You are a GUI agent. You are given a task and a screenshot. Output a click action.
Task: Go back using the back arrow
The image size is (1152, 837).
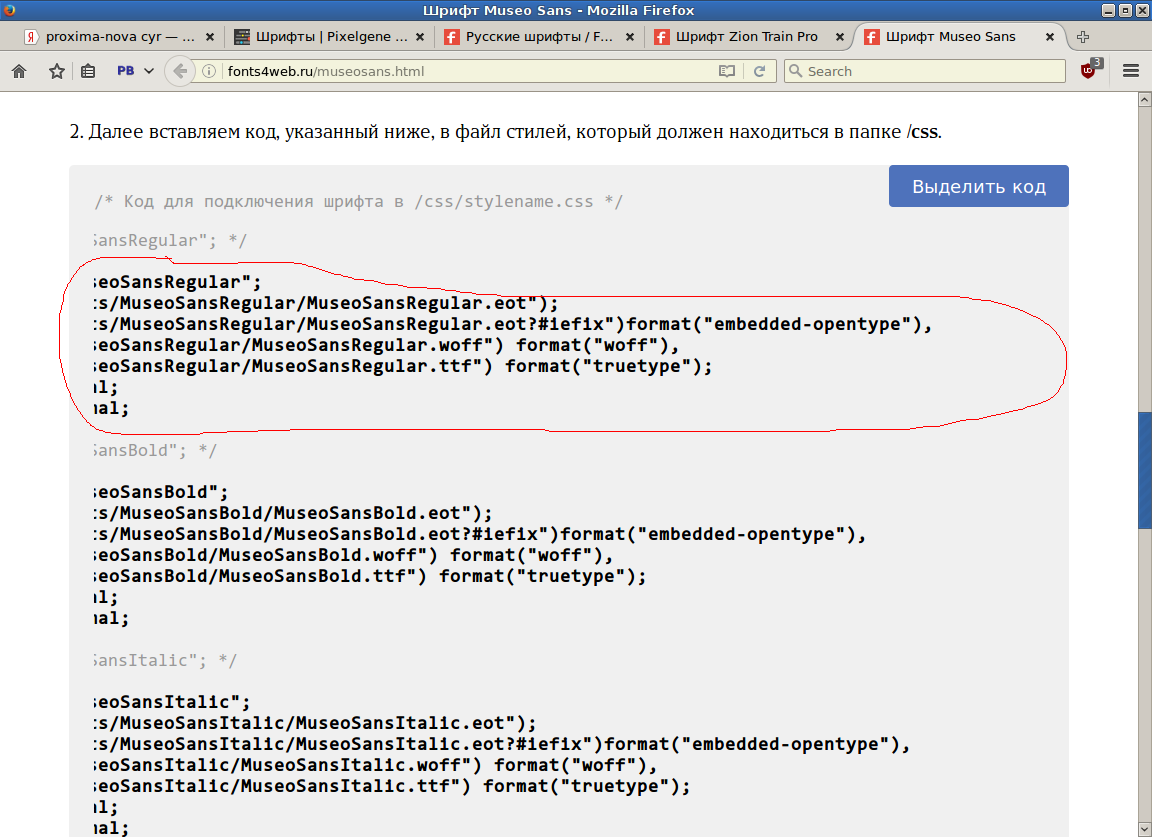(180, 71)
